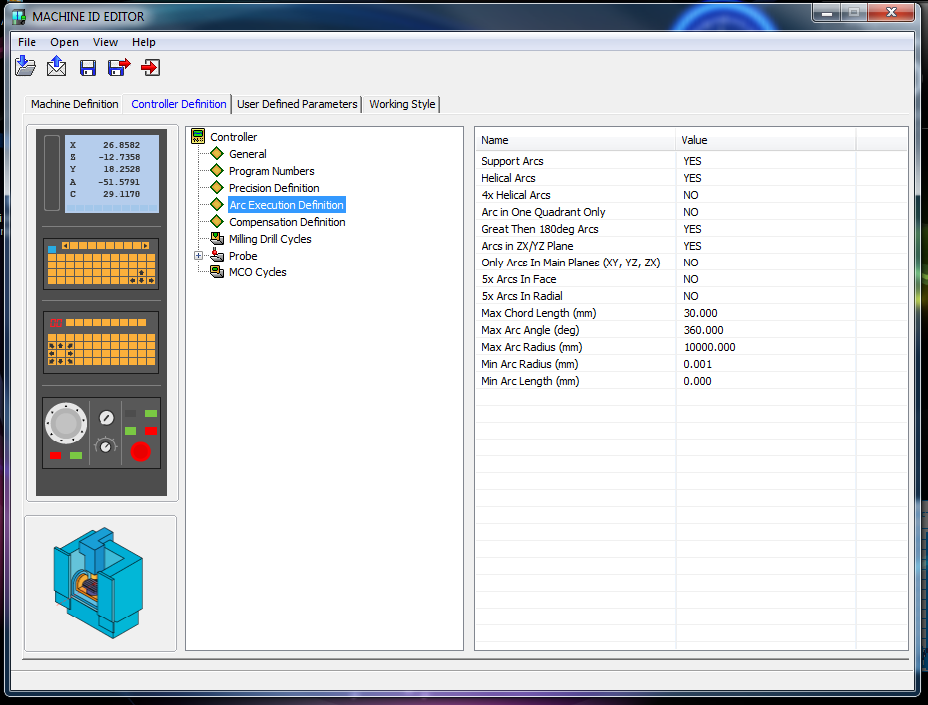Click the Save floppy disk icon
The height and width of the screenshot is (705, 928).
coord(88,67)
